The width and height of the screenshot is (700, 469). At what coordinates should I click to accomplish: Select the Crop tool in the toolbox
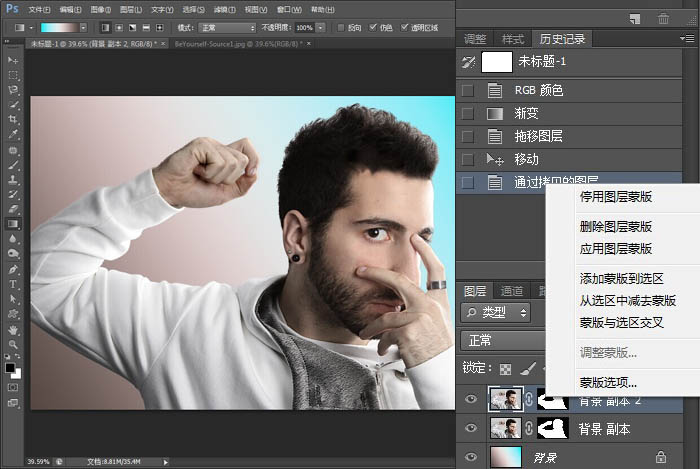tap(14, 119)
